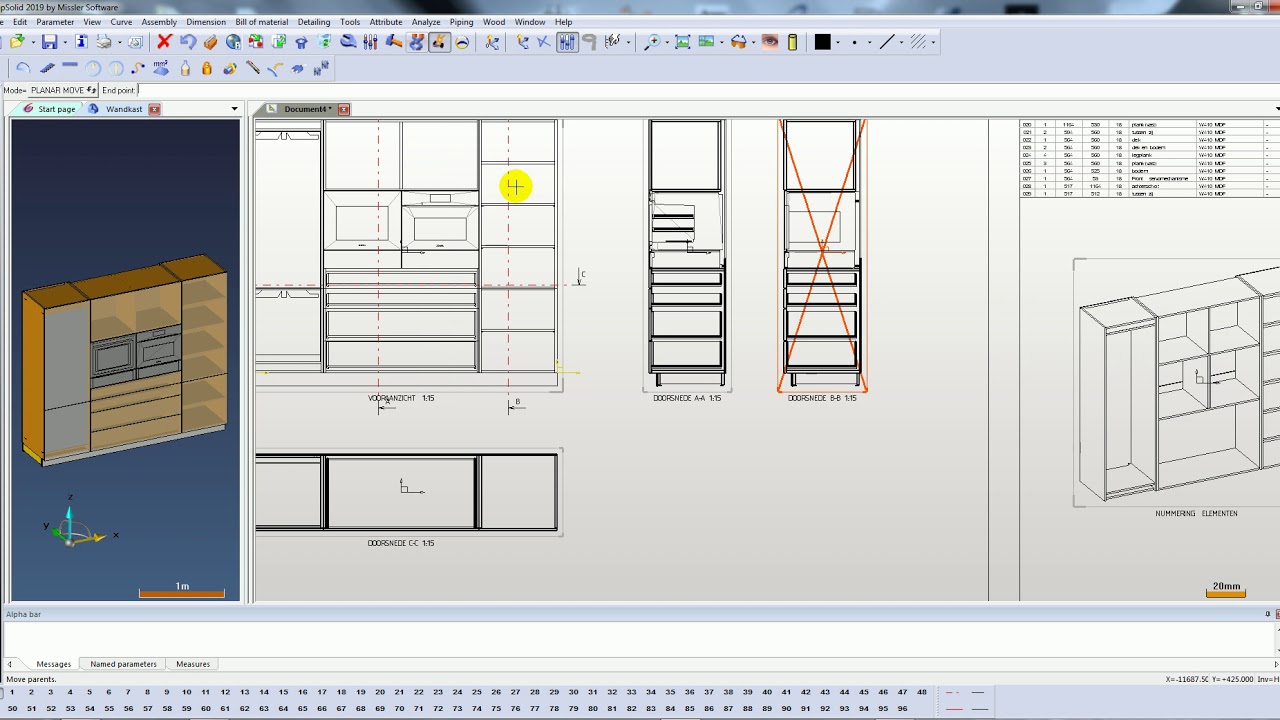The image size is (1280, 720).
Task: Click the globe icon in toolbar
Action: click(233, 42)
